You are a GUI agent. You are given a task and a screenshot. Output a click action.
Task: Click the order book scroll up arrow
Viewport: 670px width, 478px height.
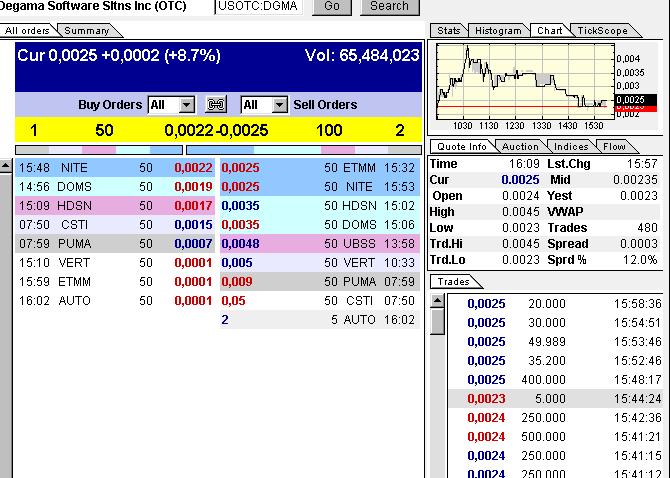click(6, 166)
